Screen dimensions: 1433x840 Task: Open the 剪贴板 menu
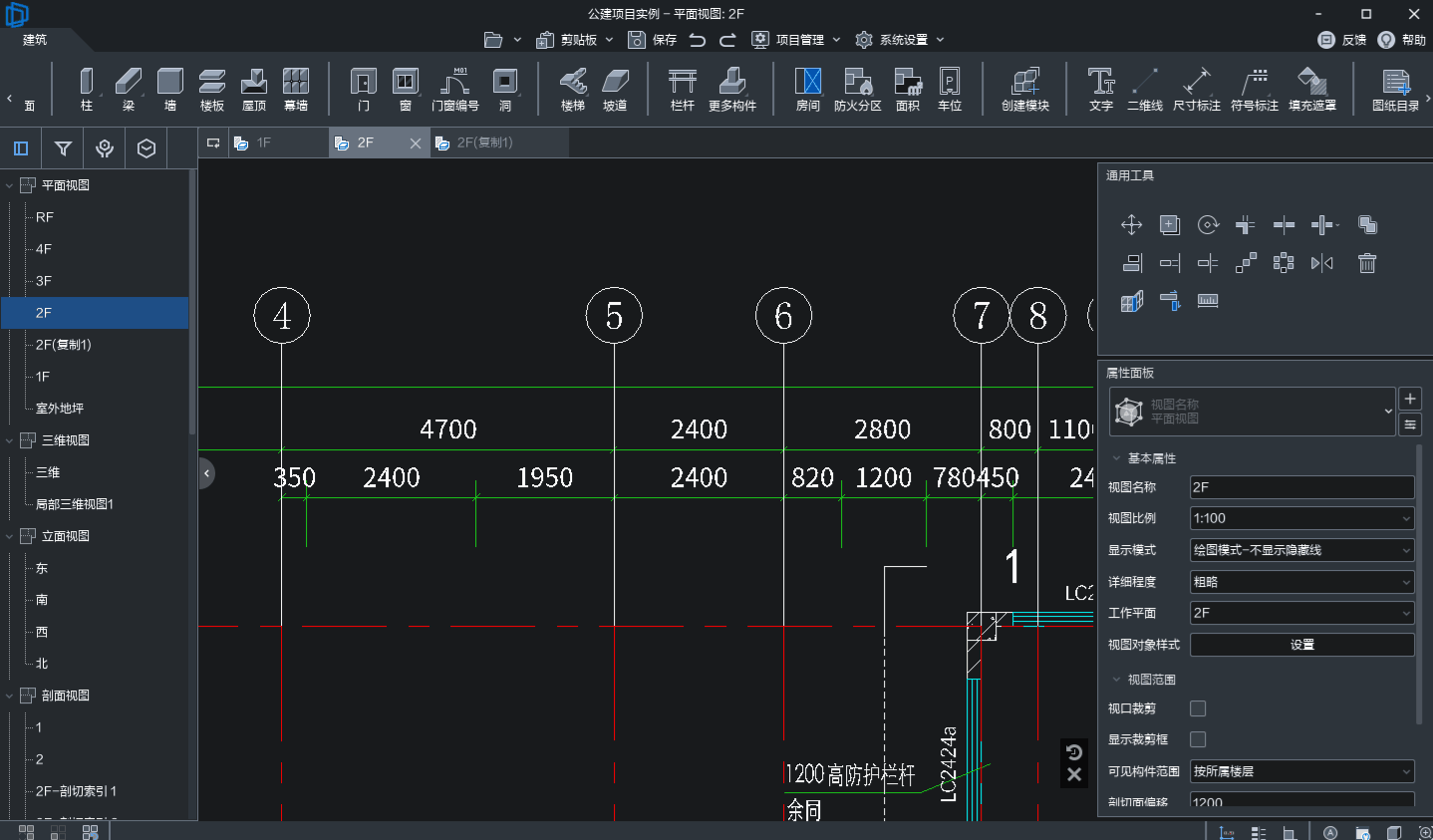coord(575,40)
